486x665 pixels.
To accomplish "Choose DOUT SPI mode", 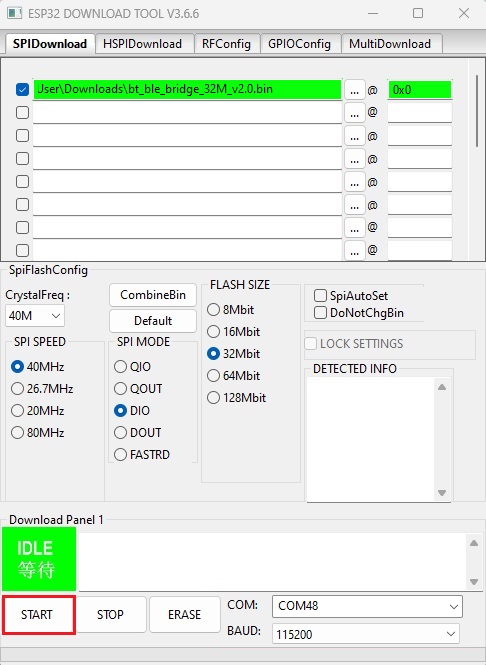I will (x=137, y=433).
